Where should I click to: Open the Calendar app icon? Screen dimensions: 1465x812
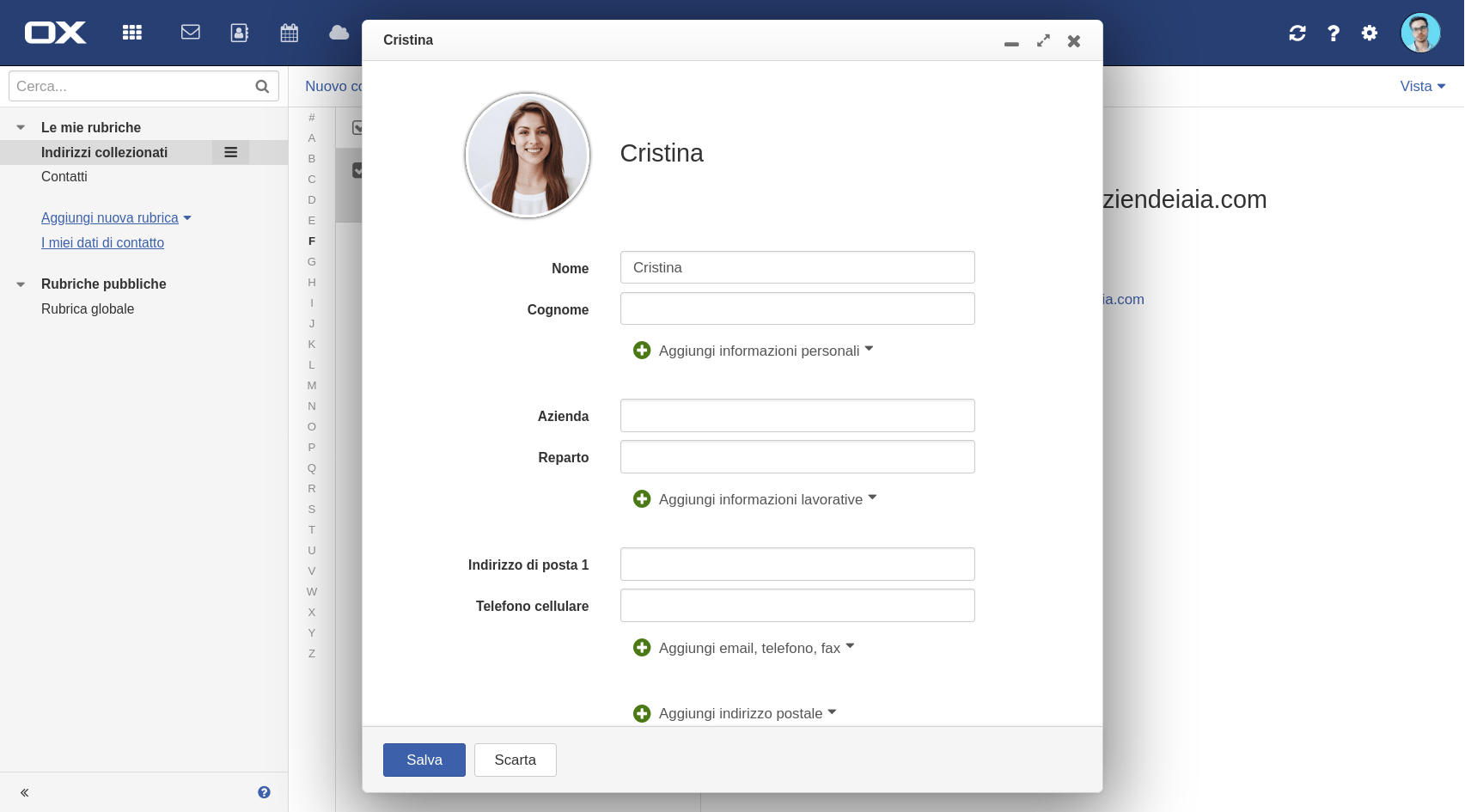tap(290, 33)
